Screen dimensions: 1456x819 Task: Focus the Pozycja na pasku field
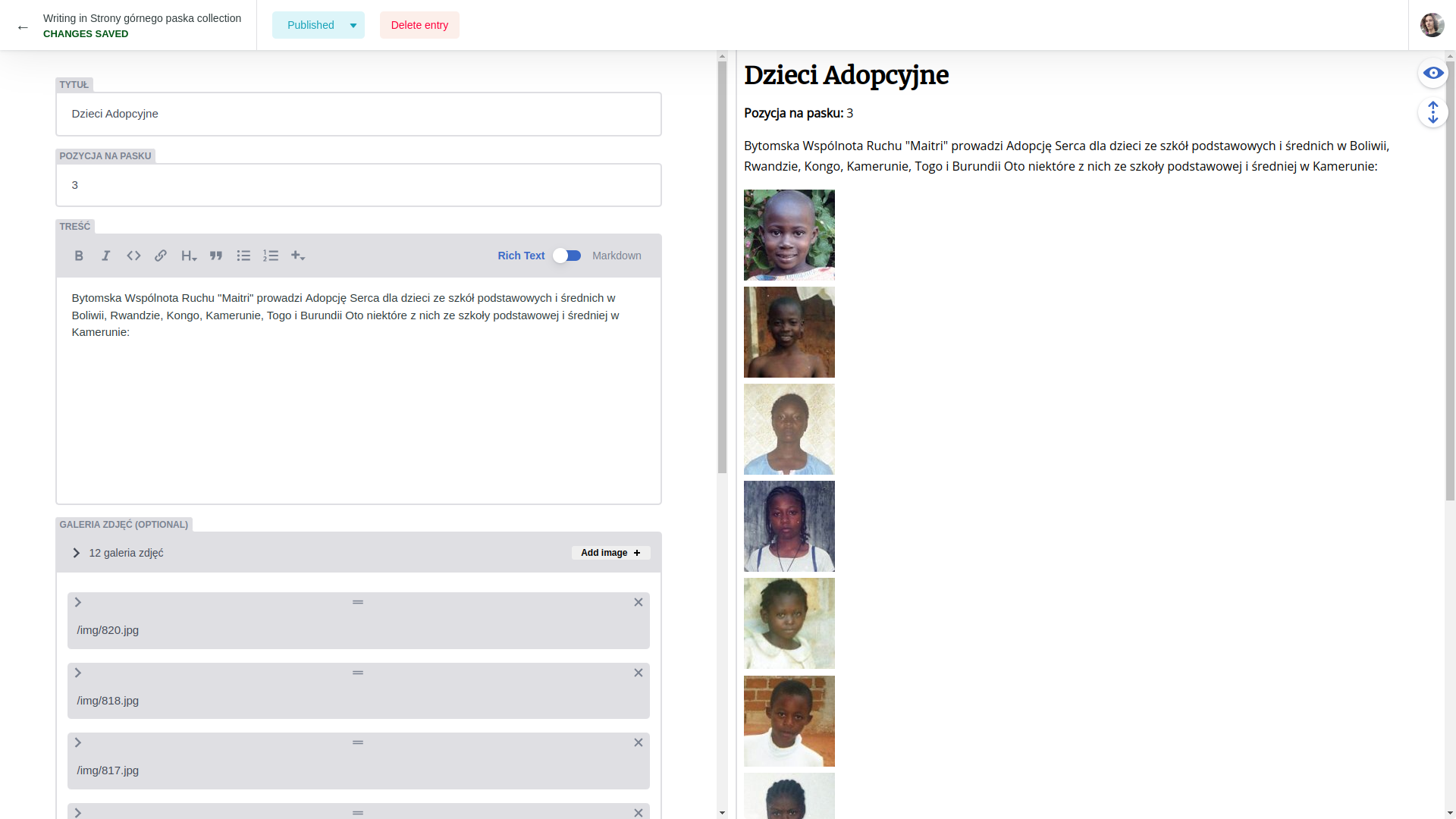tap(359, 185)
